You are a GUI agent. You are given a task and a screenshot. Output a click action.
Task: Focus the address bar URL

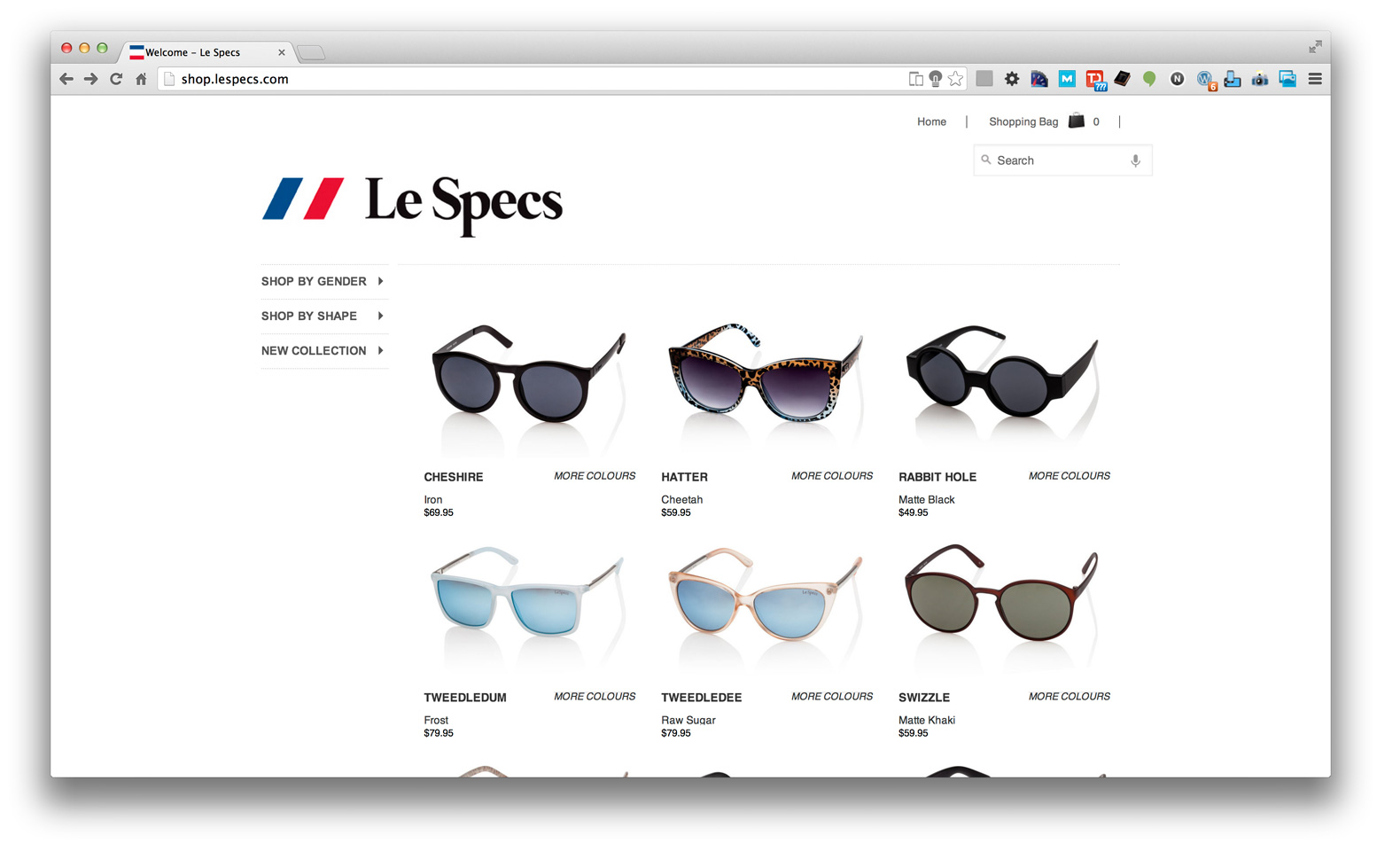click(x=532, y=79)
